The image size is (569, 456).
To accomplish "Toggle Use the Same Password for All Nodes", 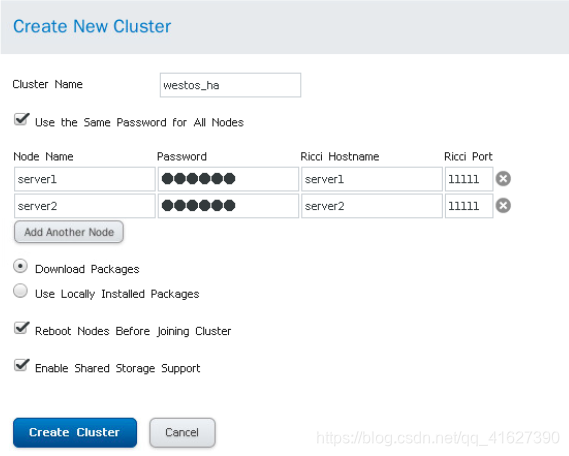I will (21, 119).
